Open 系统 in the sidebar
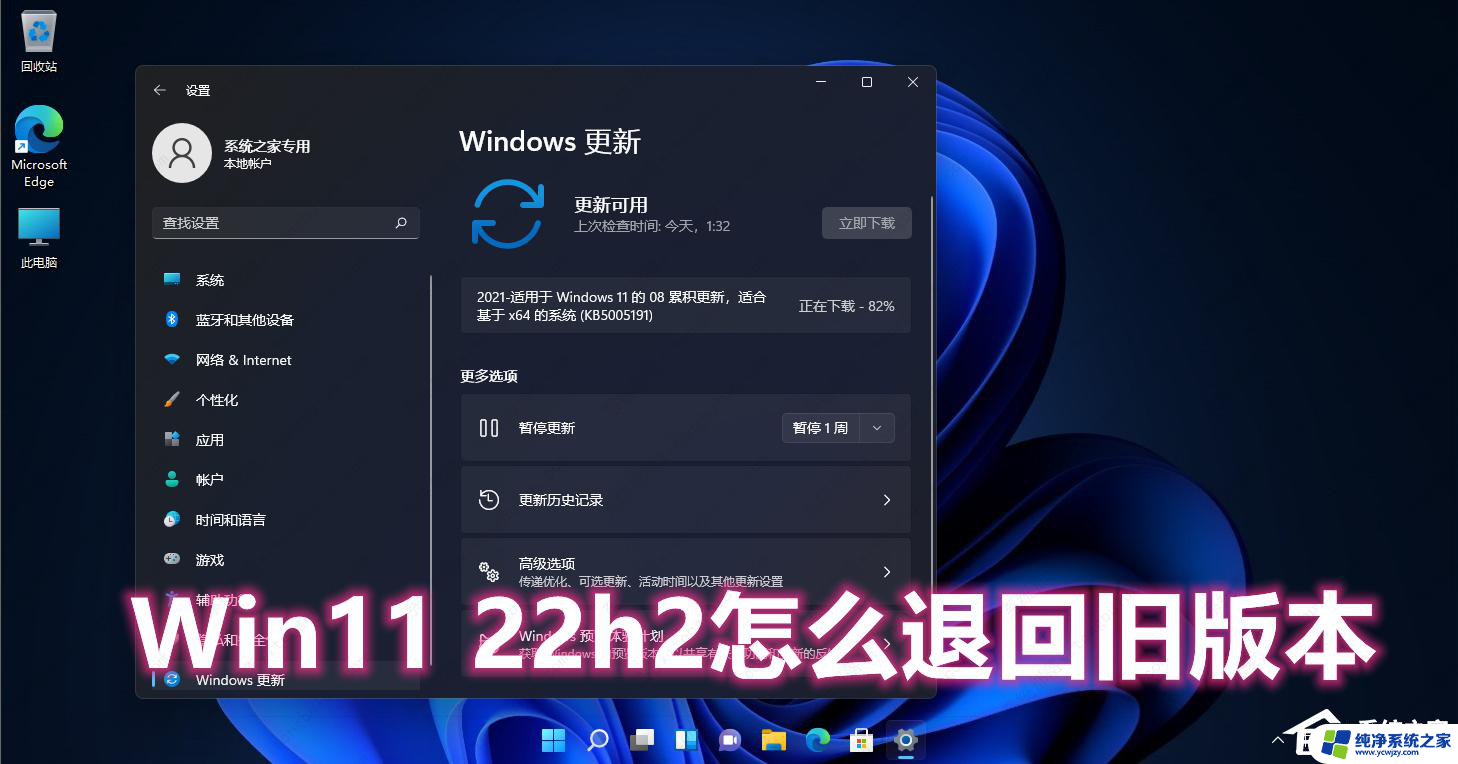 286,280
